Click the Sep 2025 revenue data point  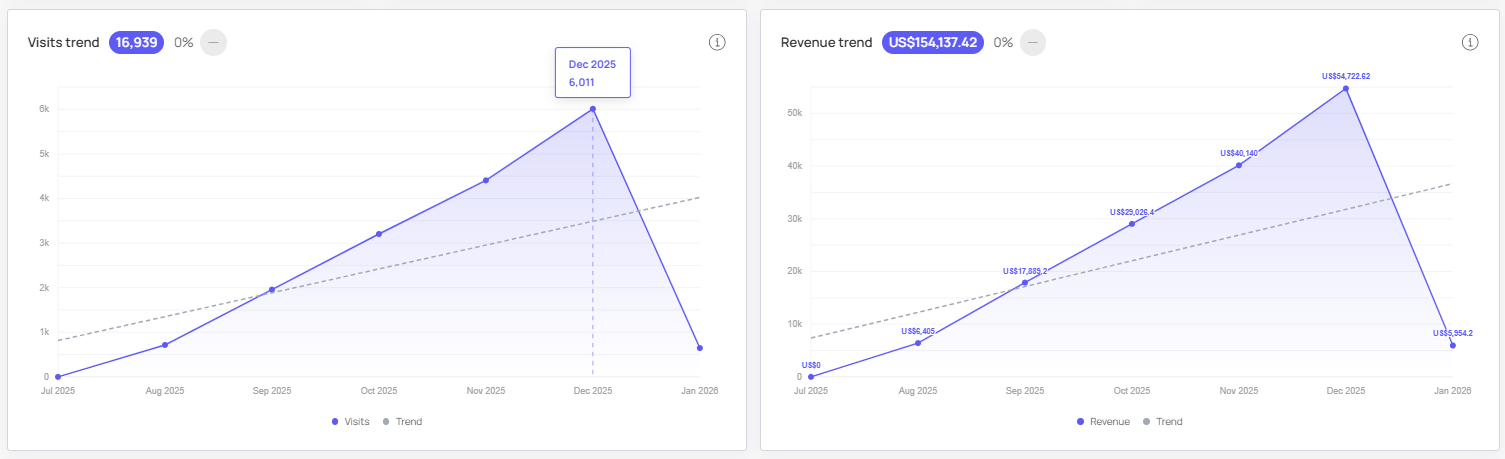pos(1025,283)
